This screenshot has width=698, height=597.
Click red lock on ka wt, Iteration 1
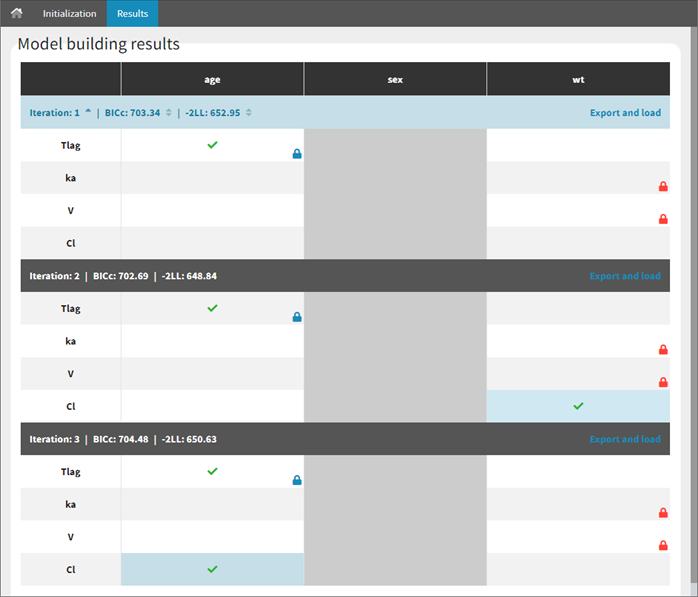(662, 186)
